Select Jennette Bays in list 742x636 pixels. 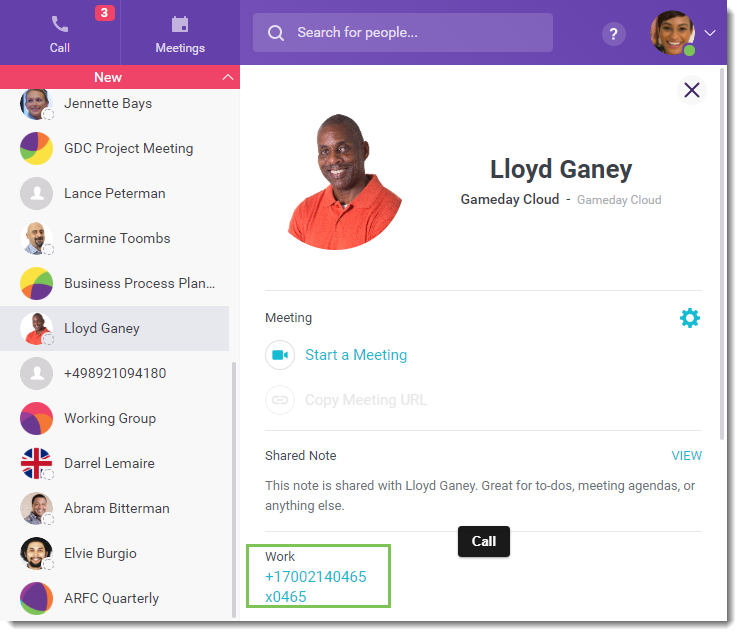(115, 104)
